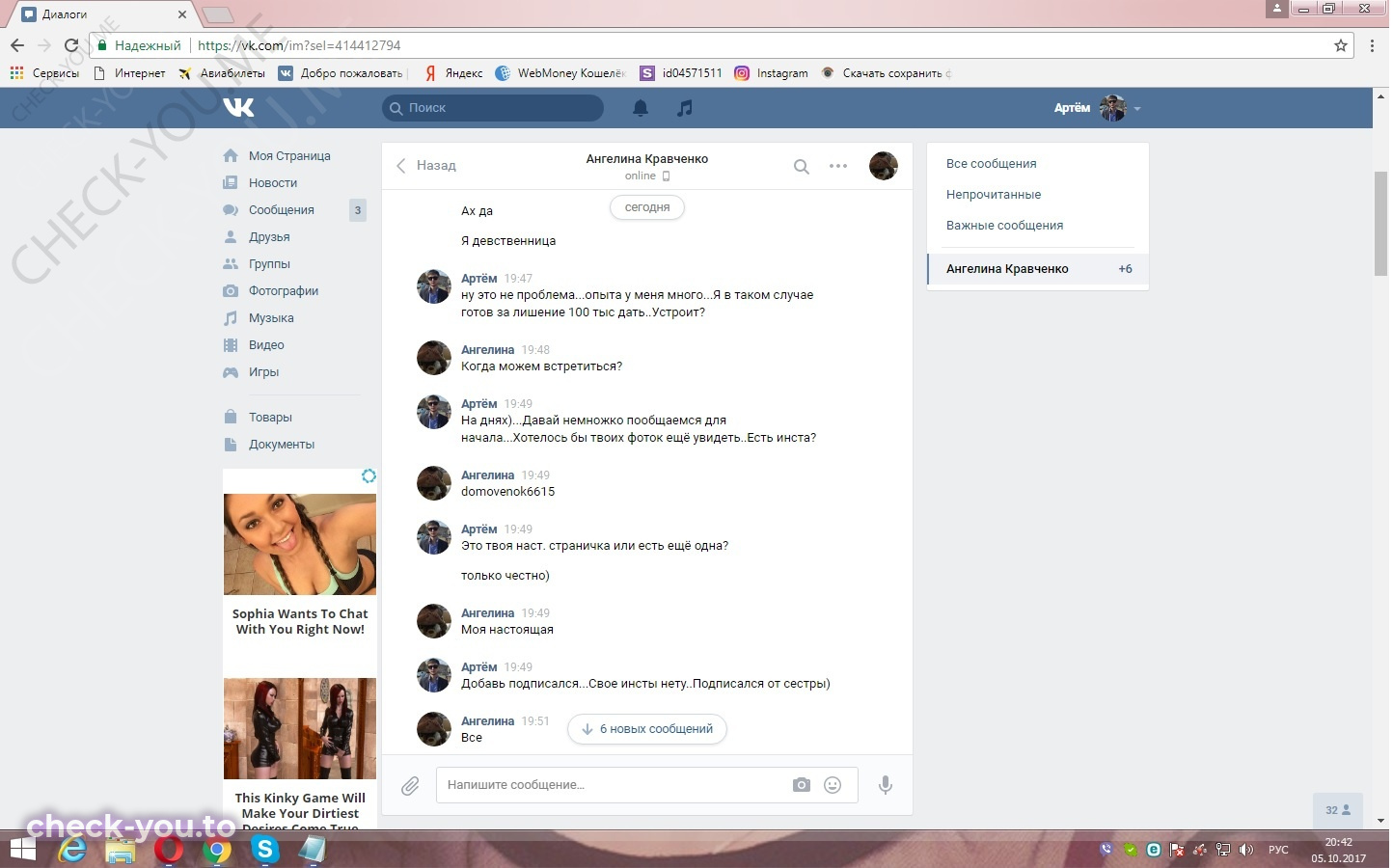
Task: Click the paperclip attach icon
Action: coord(410,786)
